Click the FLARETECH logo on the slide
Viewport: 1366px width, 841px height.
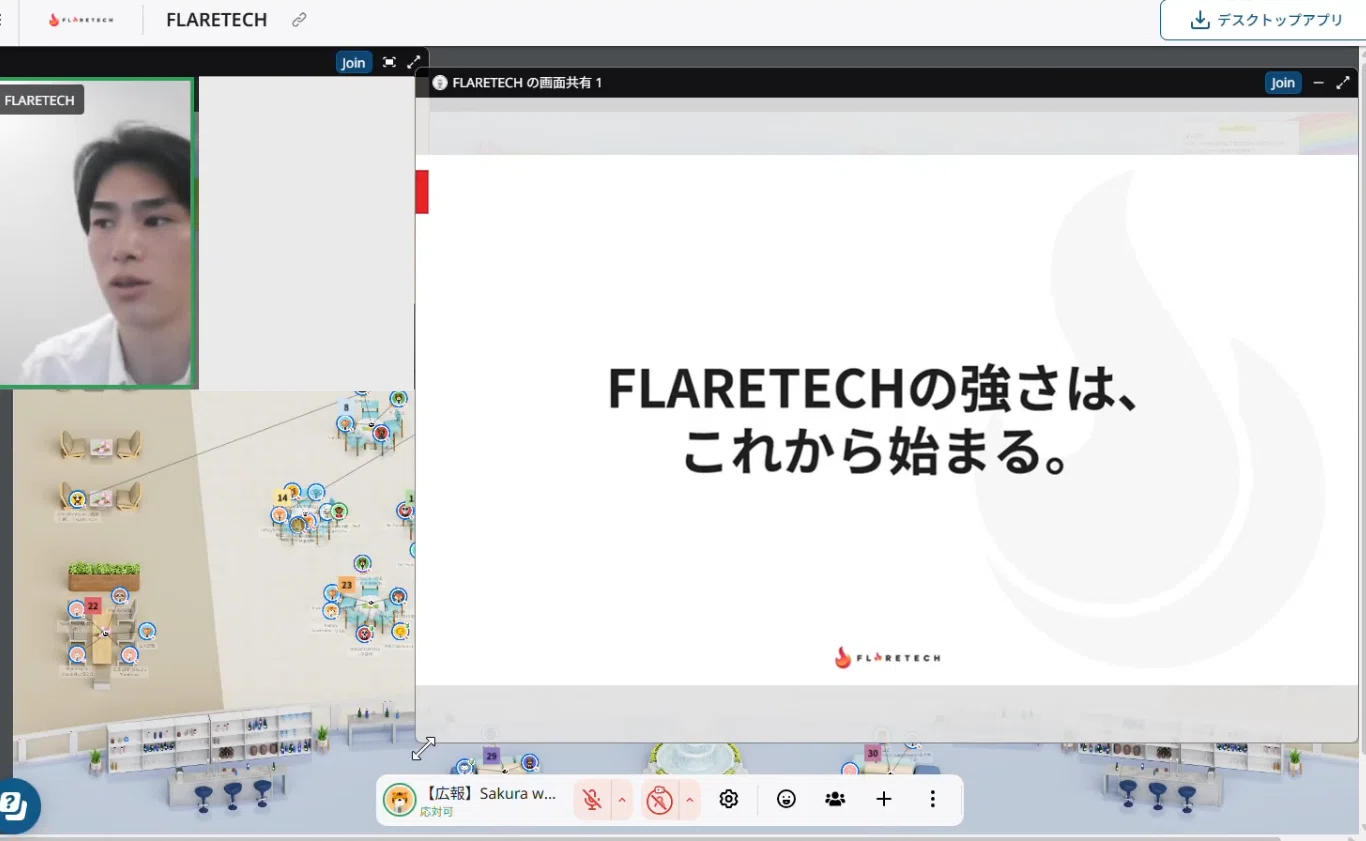pyautogui.click(x=887, y=657)
